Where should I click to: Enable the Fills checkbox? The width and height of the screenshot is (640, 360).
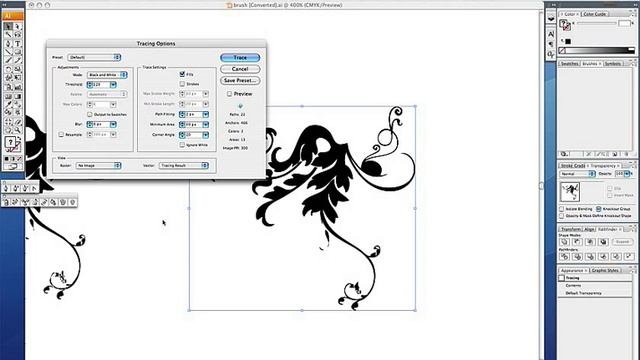tap(182, 74)
